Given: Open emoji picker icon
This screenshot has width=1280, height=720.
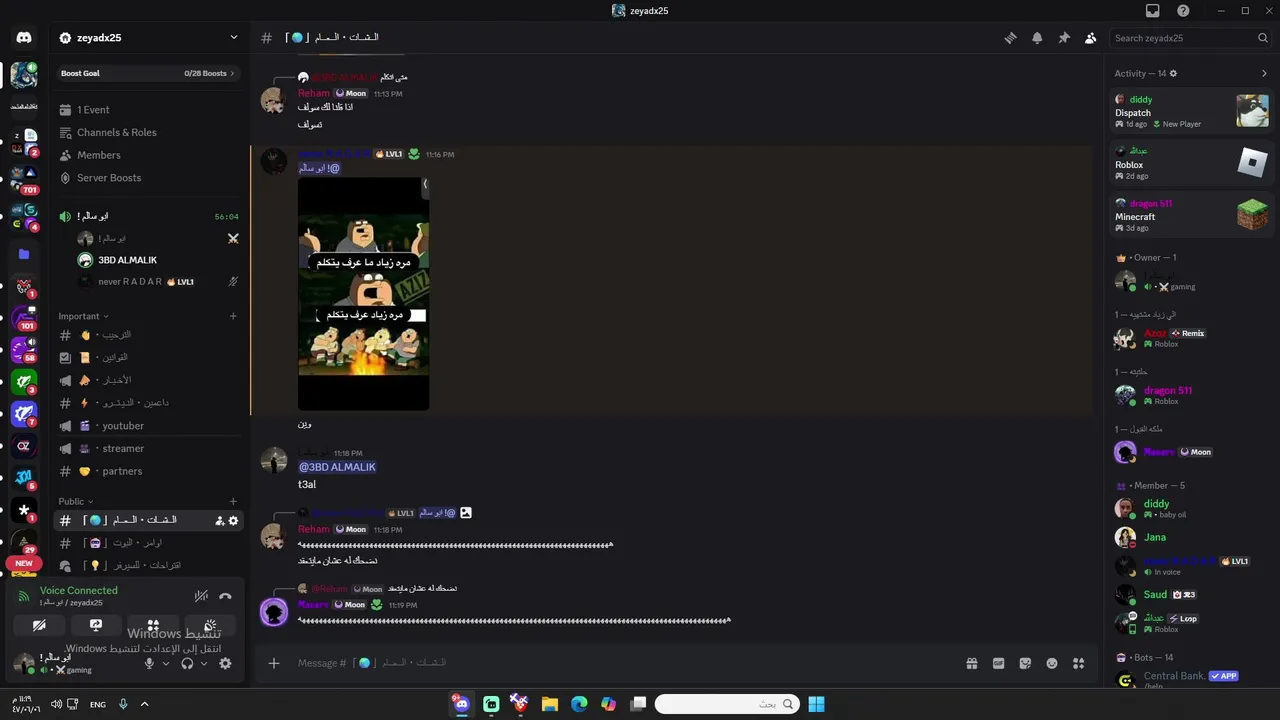Looking at the screenshot, I should click(x=1052, y=663).
